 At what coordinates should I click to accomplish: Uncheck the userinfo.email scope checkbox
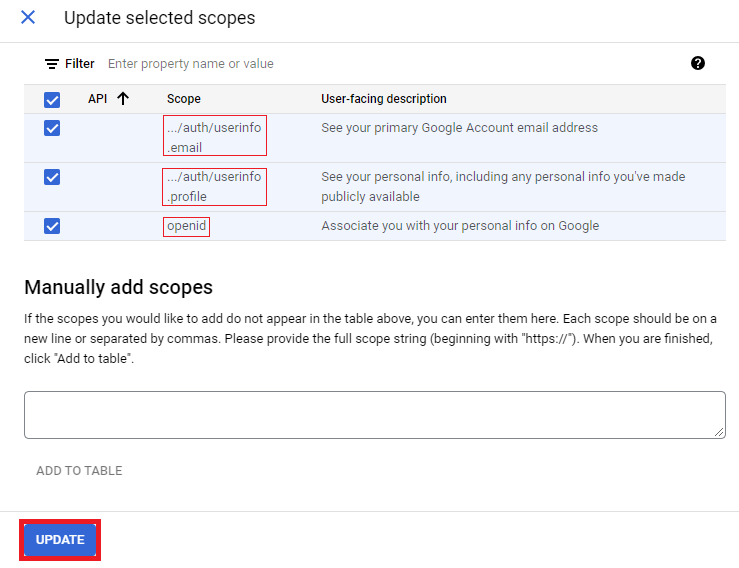[52, 128]
